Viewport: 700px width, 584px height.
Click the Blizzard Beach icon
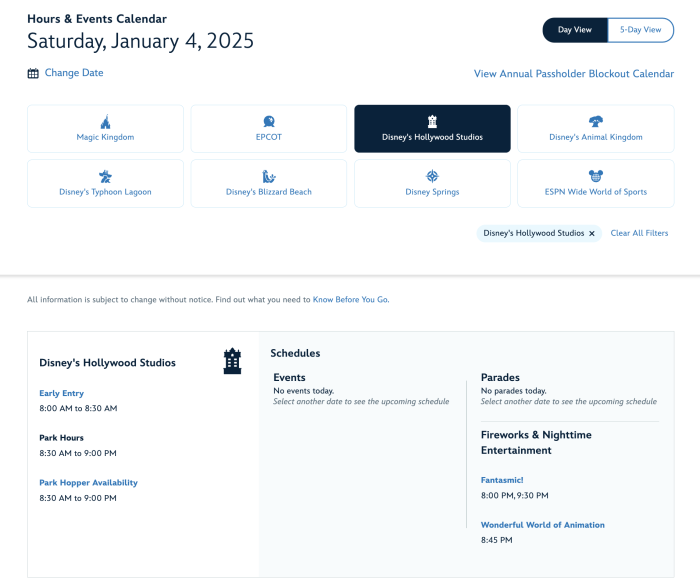[269, 176]
